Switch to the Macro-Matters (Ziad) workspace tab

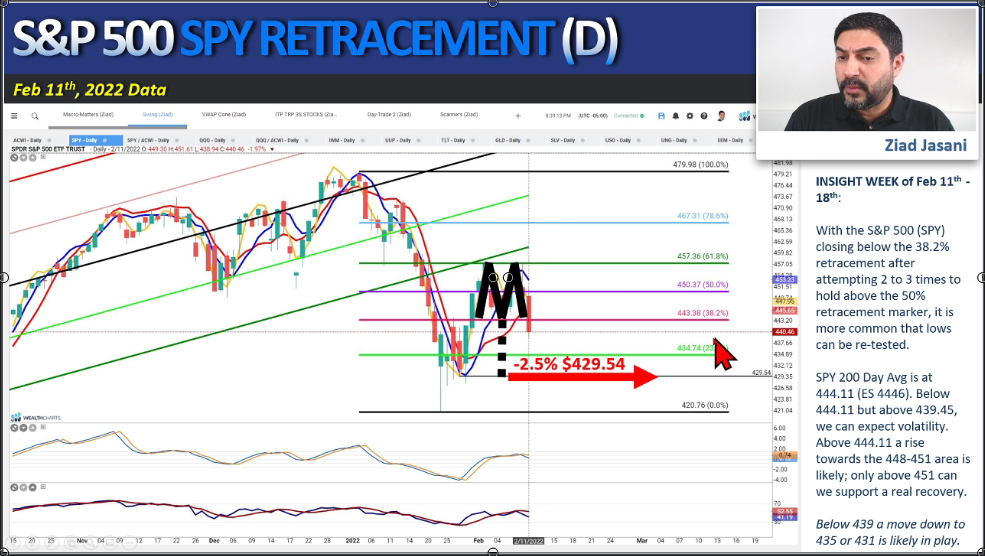pos(89,114)
